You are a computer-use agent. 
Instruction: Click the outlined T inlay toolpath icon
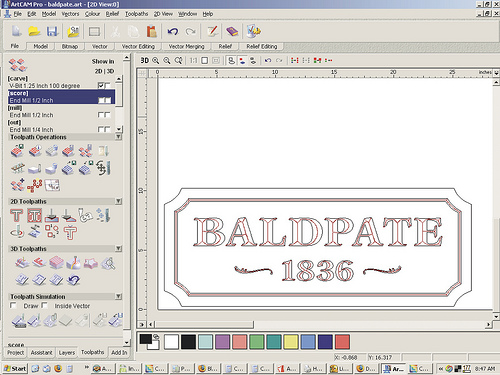tap(70, 232)
